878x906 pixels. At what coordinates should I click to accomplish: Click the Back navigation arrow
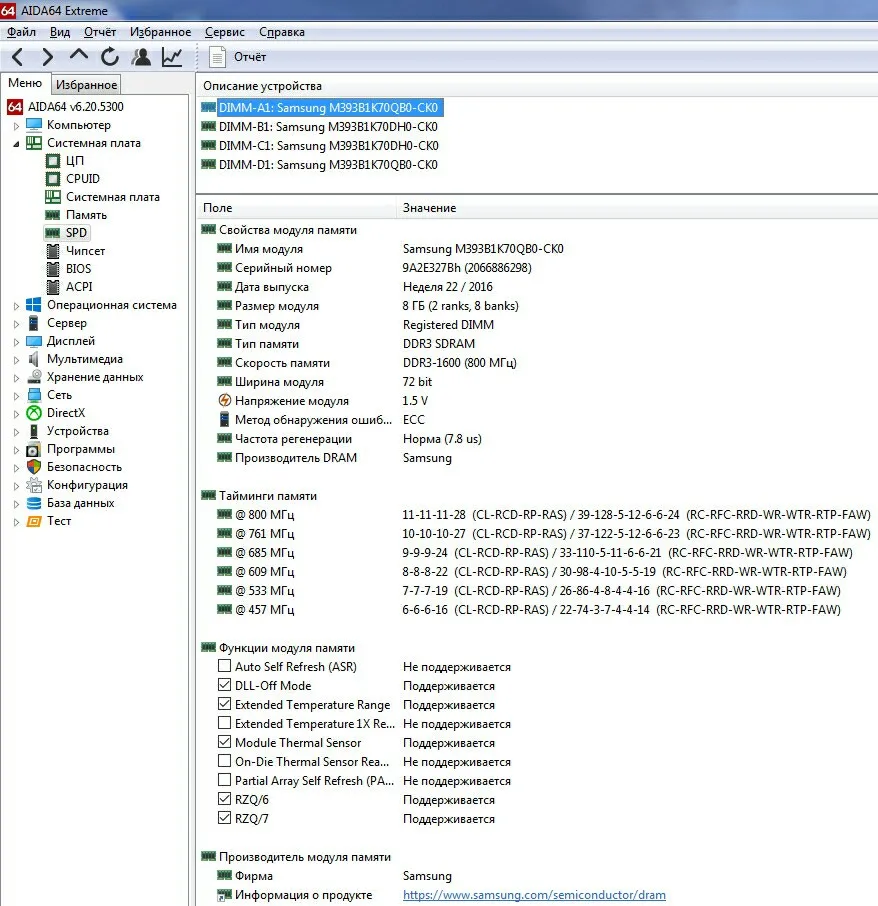pyautogui.click(x=17, y=57)
